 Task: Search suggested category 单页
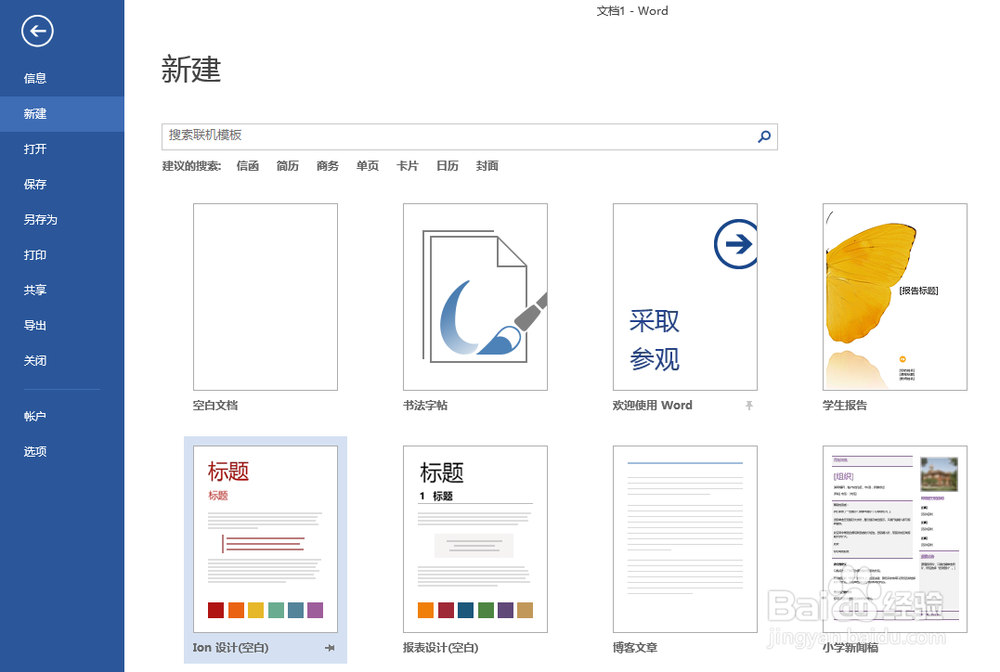point(367,166)
